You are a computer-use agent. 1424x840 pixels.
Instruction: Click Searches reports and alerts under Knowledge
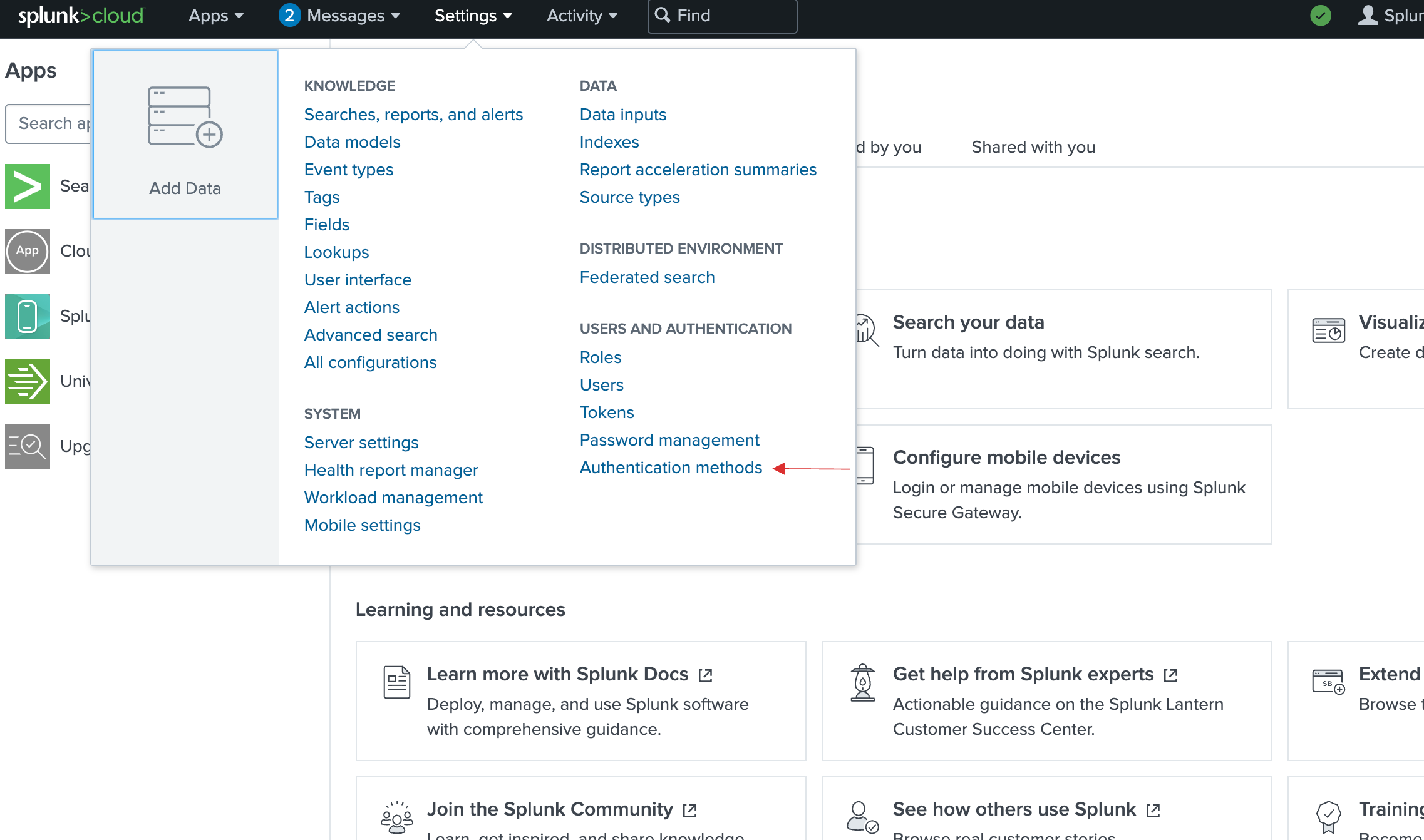[414, 114]
